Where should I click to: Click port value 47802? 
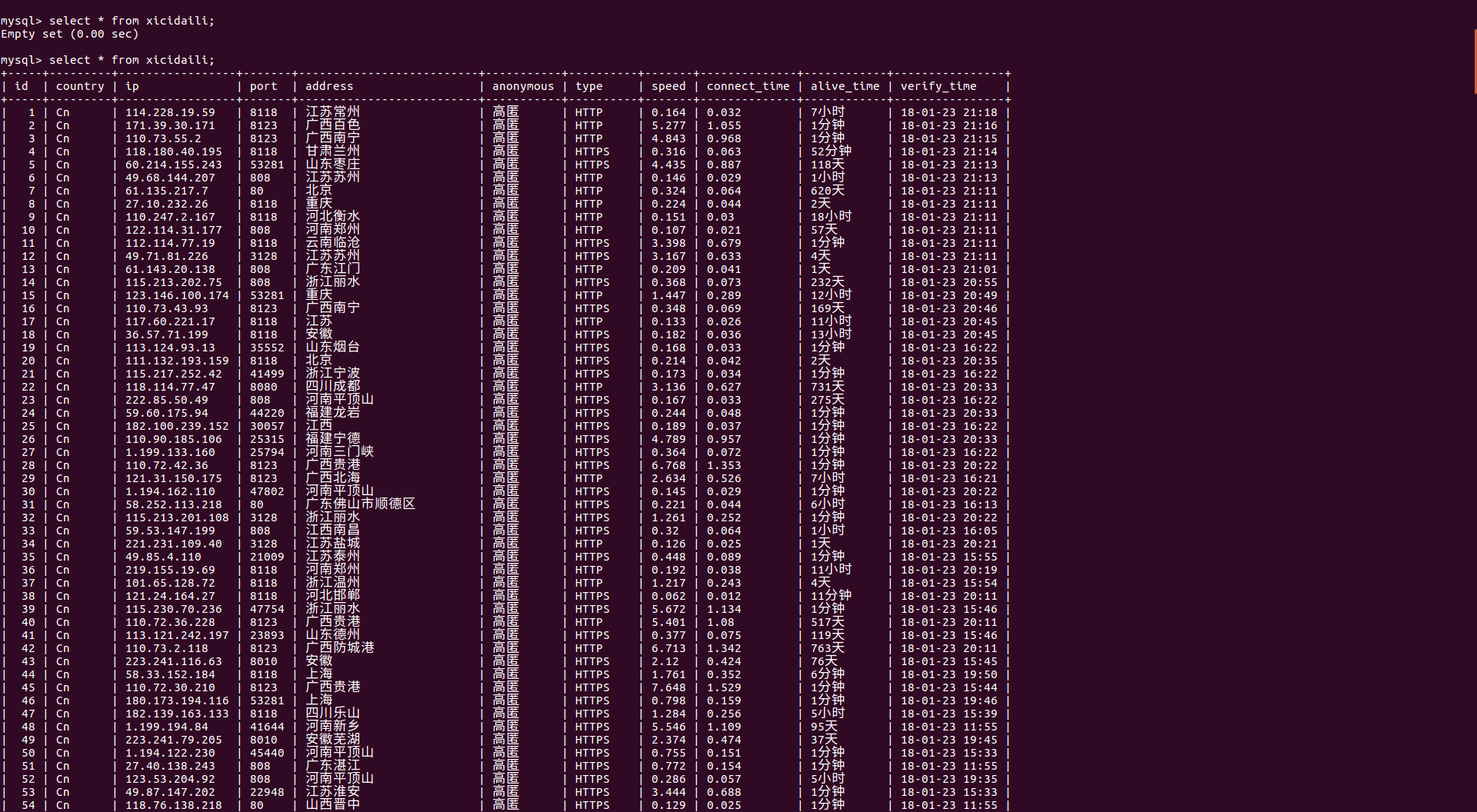267,491
